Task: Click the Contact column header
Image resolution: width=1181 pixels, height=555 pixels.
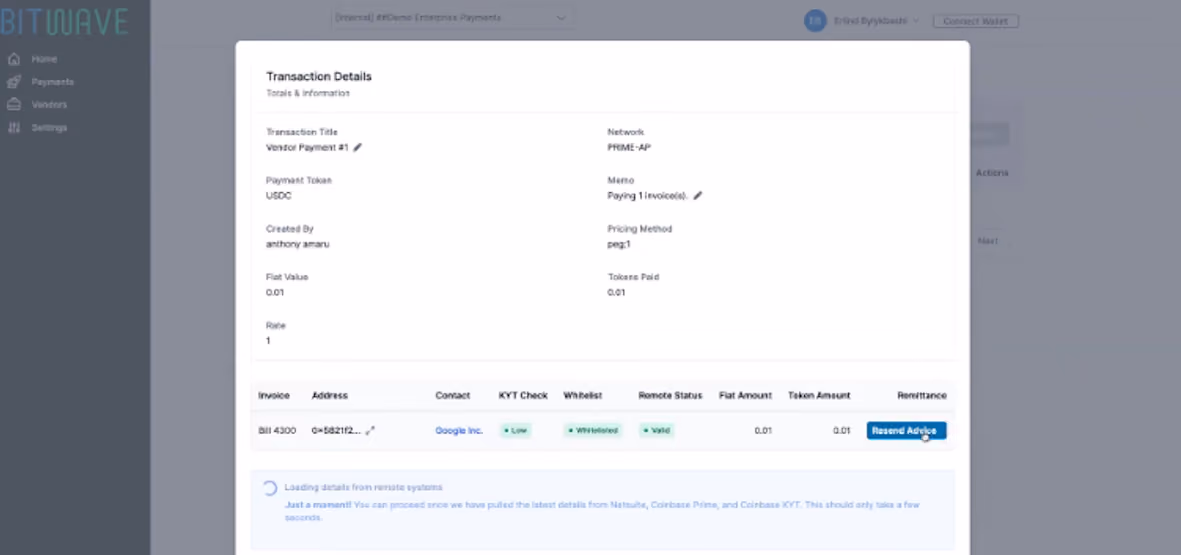Action: (x=453, y=395)
